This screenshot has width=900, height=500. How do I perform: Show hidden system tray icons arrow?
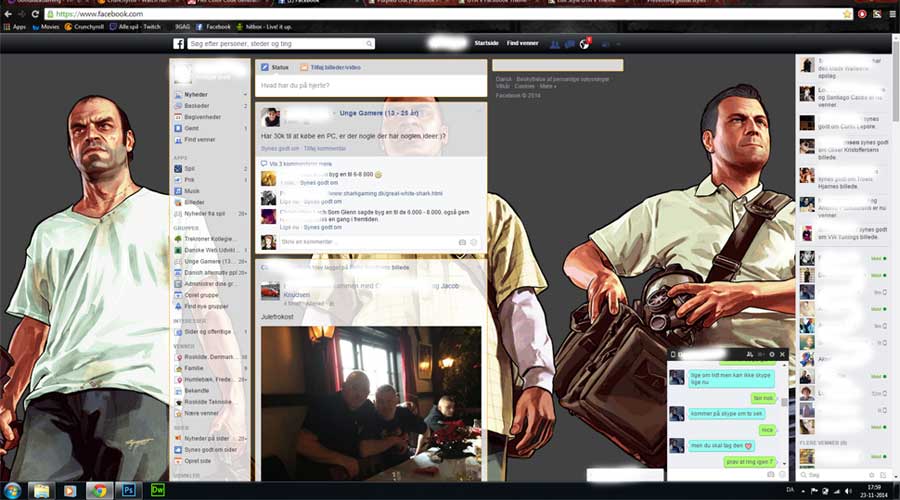click(x=803, y=491)
